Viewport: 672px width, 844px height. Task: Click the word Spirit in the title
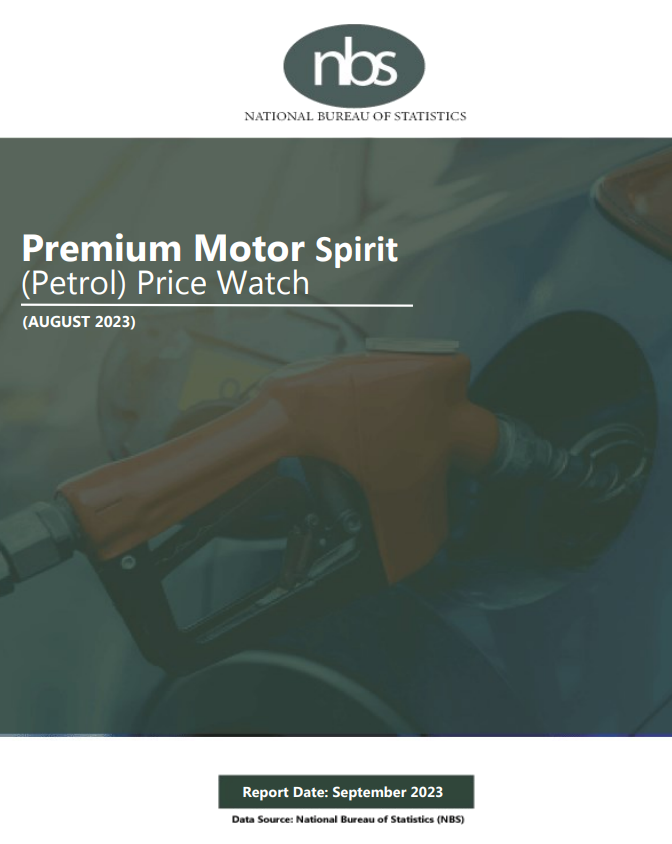356,250
